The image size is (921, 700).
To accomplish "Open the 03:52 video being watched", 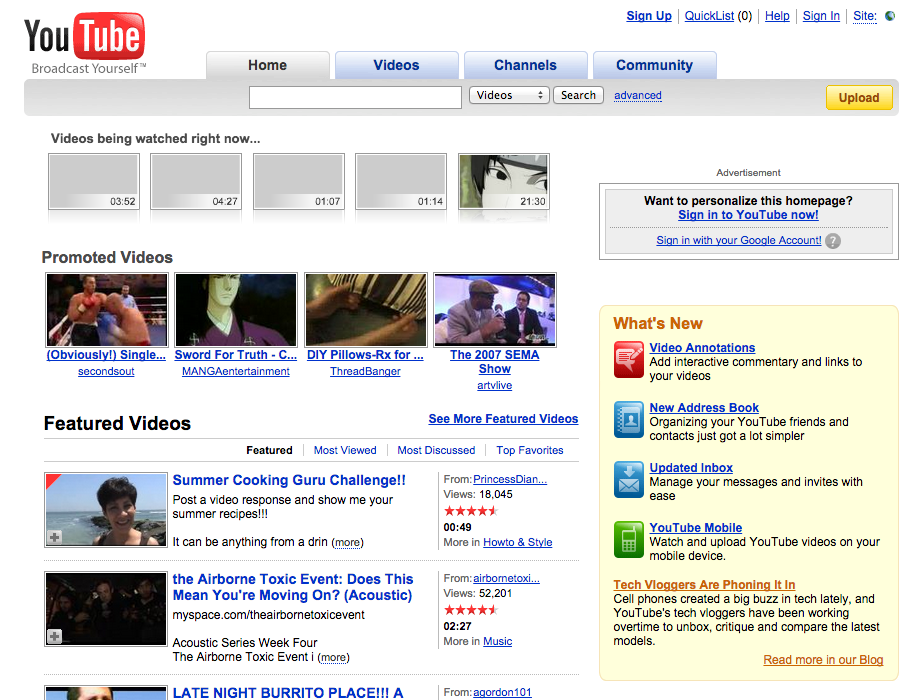I will coord(94,181).
